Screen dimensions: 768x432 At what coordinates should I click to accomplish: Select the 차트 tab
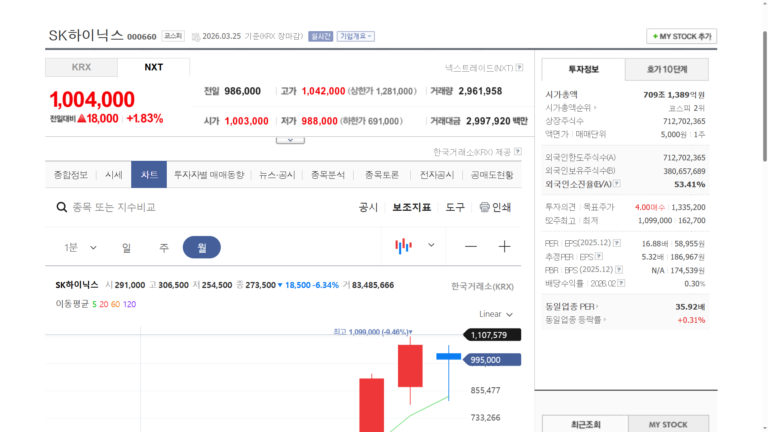(149, 174)
